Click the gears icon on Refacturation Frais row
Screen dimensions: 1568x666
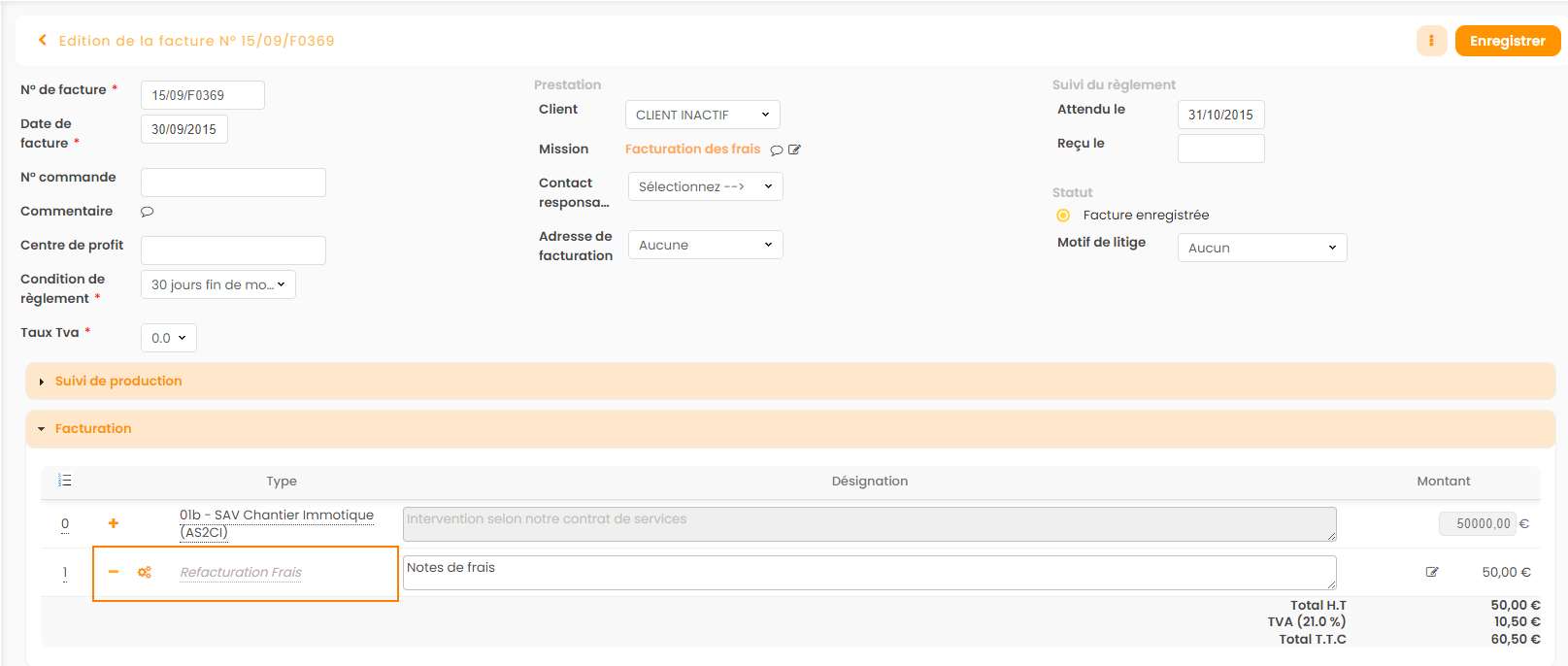coord(145,573)
